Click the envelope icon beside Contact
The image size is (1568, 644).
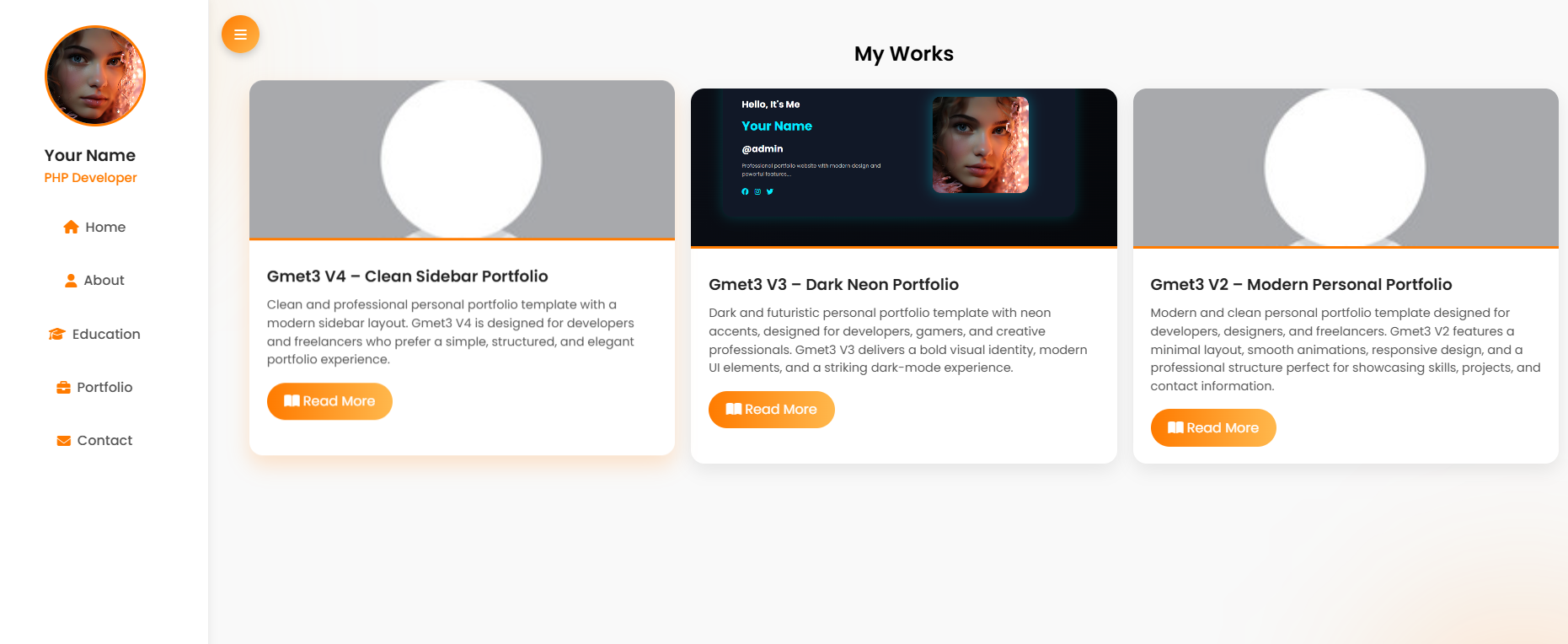pyautogui.click(x=63, y=441)
